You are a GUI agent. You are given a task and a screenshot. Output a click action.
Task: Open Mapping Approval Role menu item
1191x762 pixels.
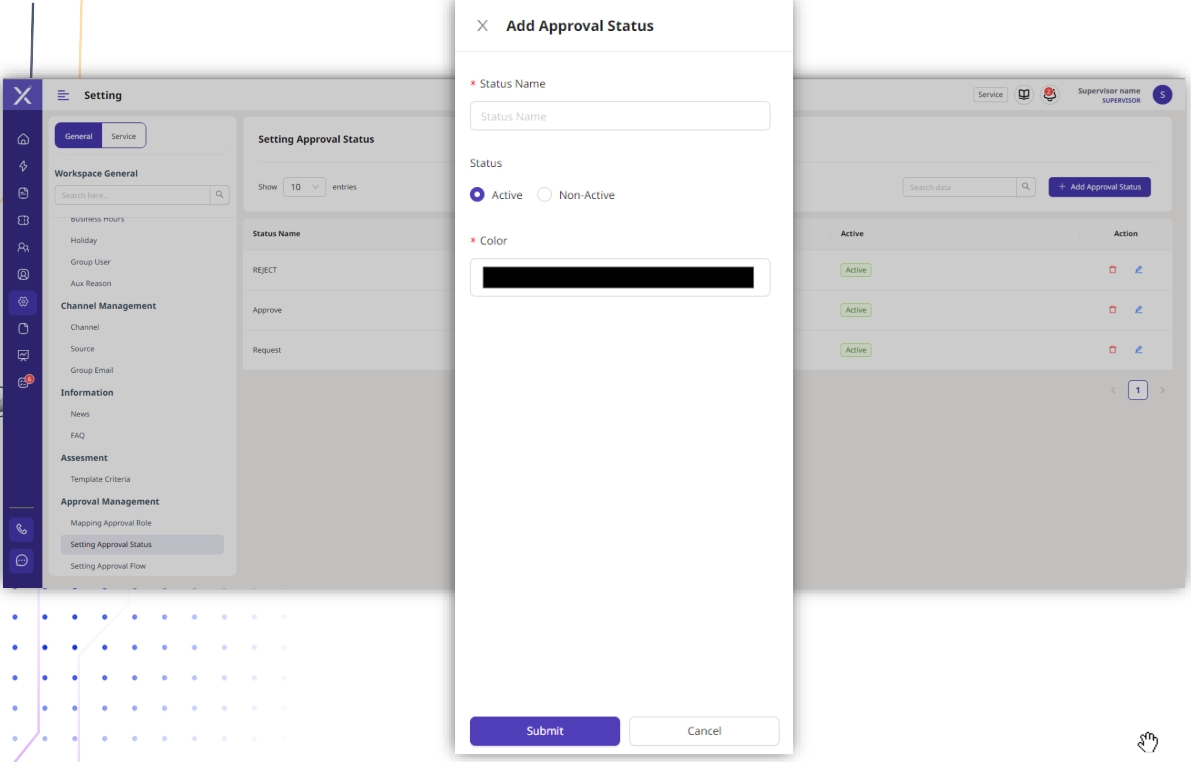pyautogui.click(x=111, y=523)
